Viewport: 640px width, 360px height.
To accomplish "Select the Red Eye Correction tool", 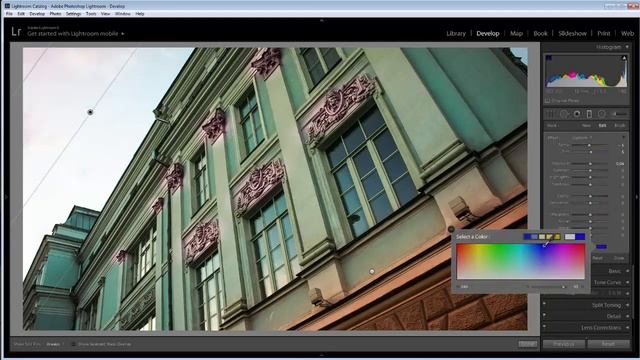I will (577, 114).
